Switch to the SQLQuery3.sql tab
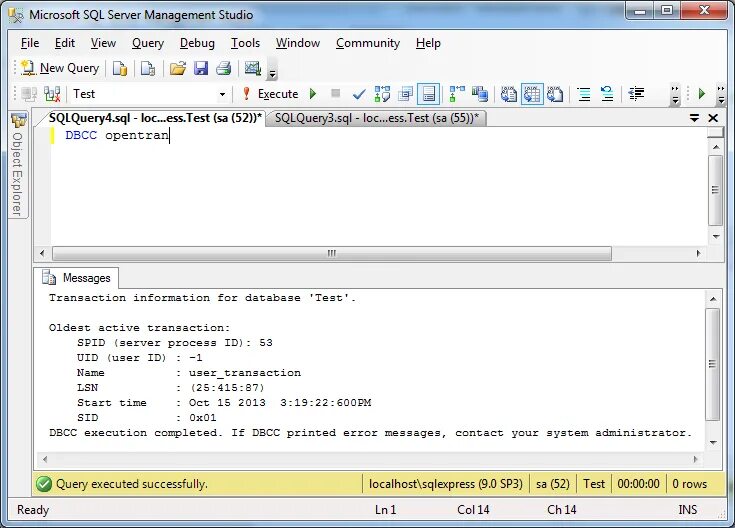Screen dimensions: 735x528 click(x=376, y=118)
